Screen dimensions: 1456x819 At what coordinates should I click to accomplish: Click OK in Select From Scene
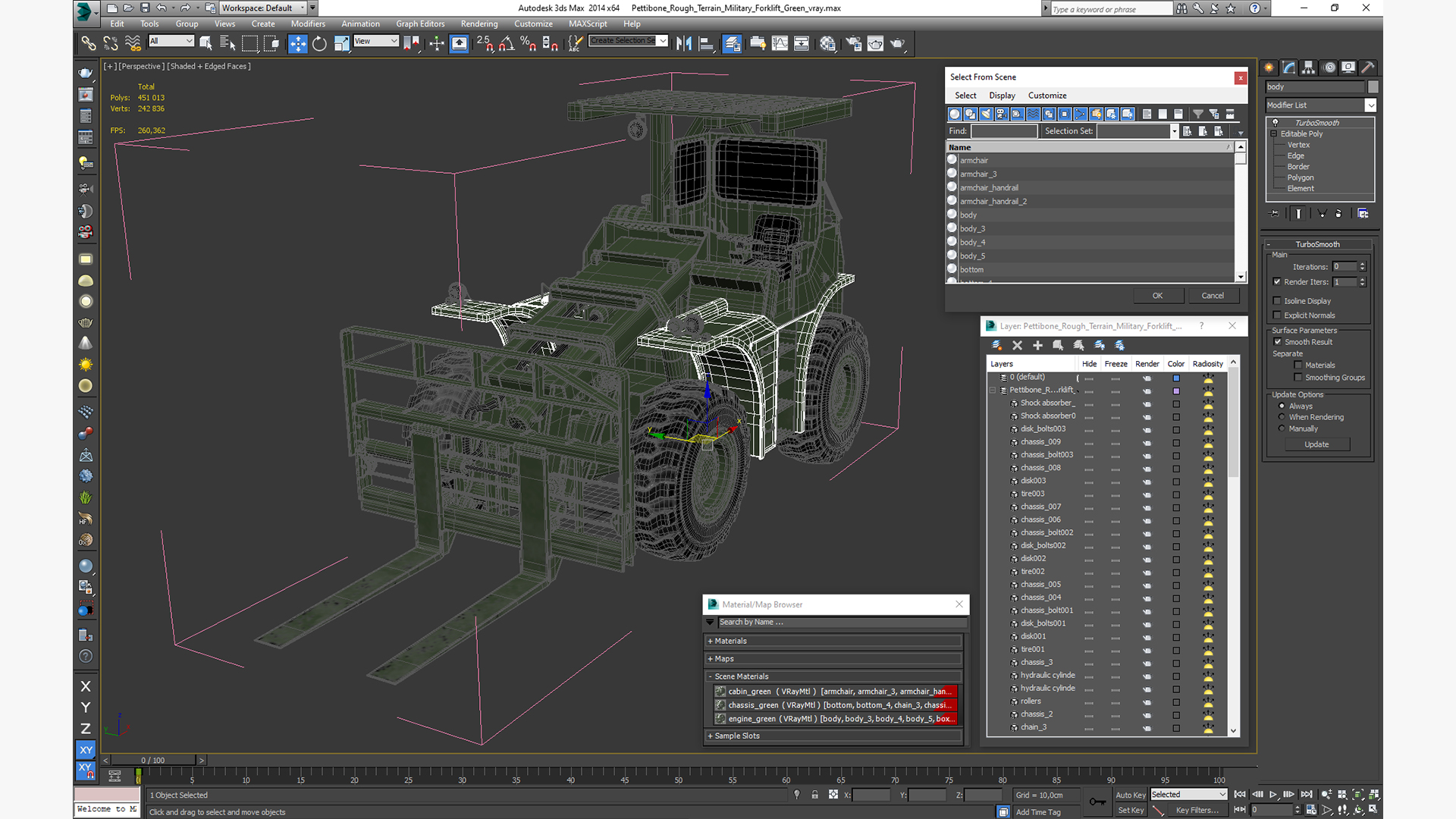point(1157,296)
